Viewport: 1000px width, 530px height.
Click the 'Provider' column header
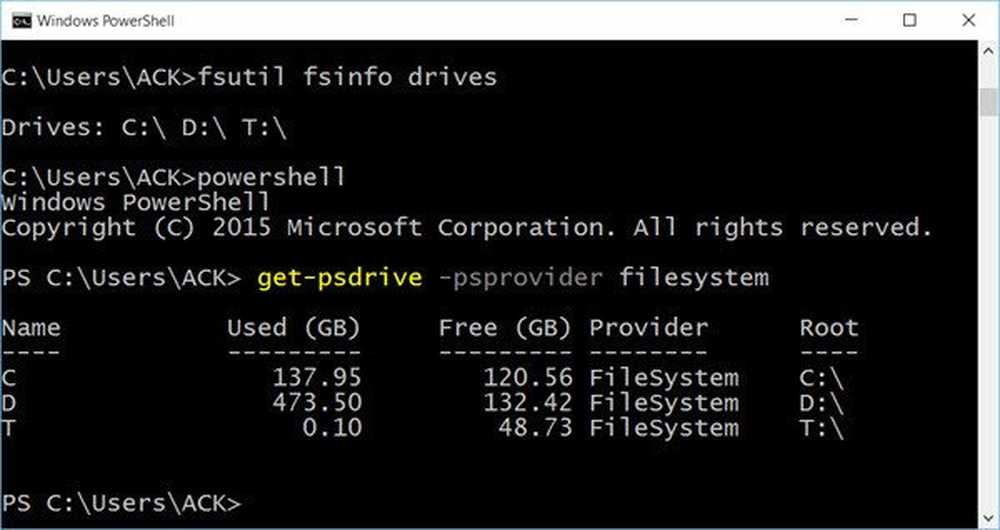(648, 328)
